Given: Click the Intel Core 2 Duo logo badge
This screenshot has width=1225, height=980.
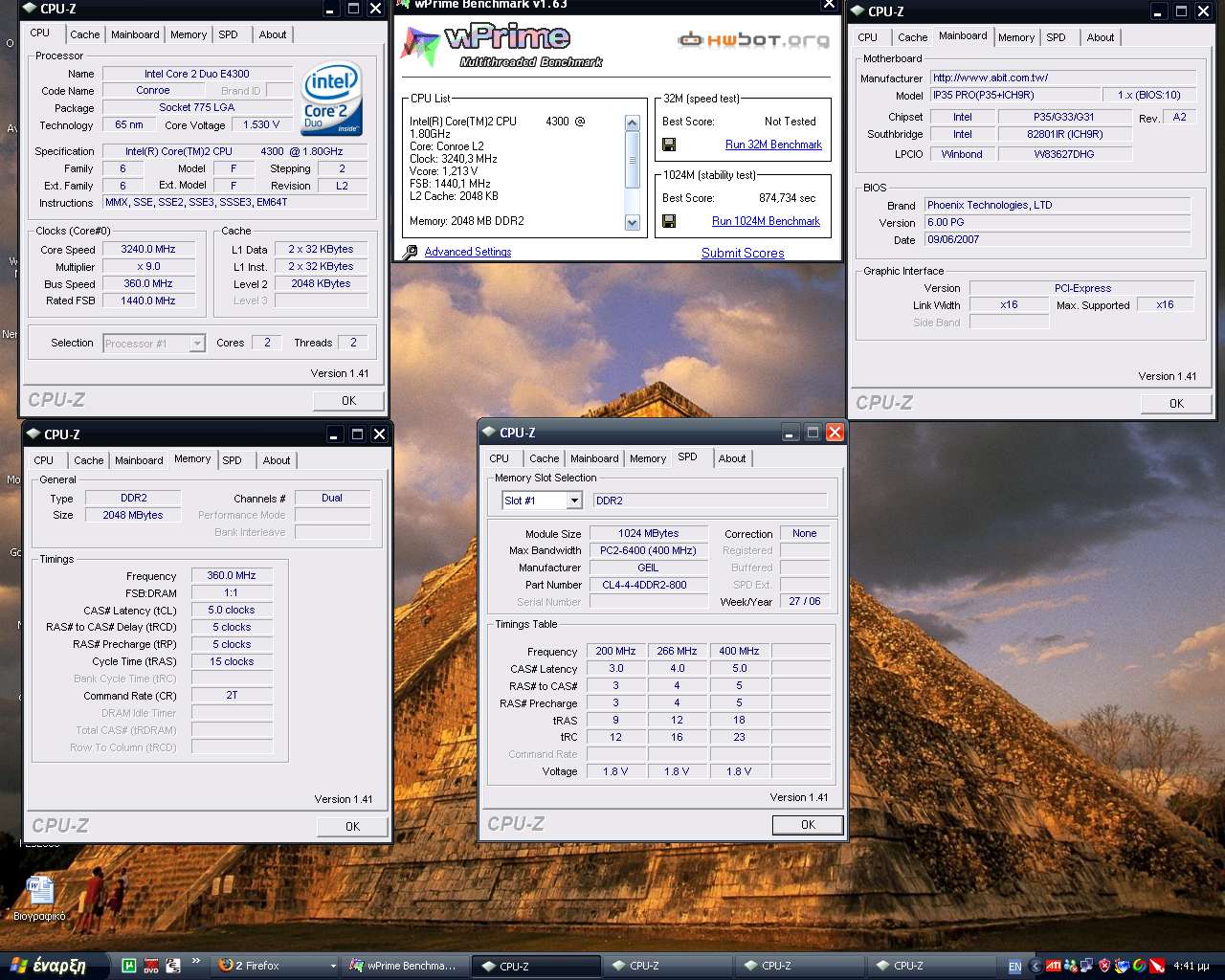Looking at the screenshot, I should [x=331, y=99].
